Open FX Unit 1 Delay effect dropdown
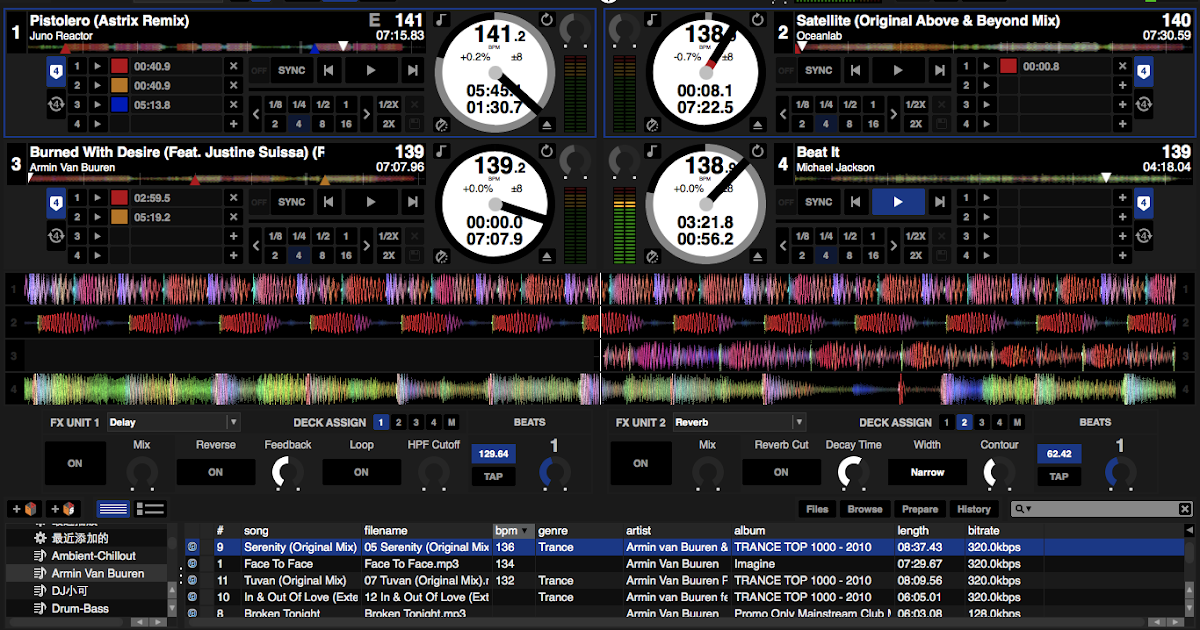This screenshot has width=1200, height=630. (x=172, y=422)
